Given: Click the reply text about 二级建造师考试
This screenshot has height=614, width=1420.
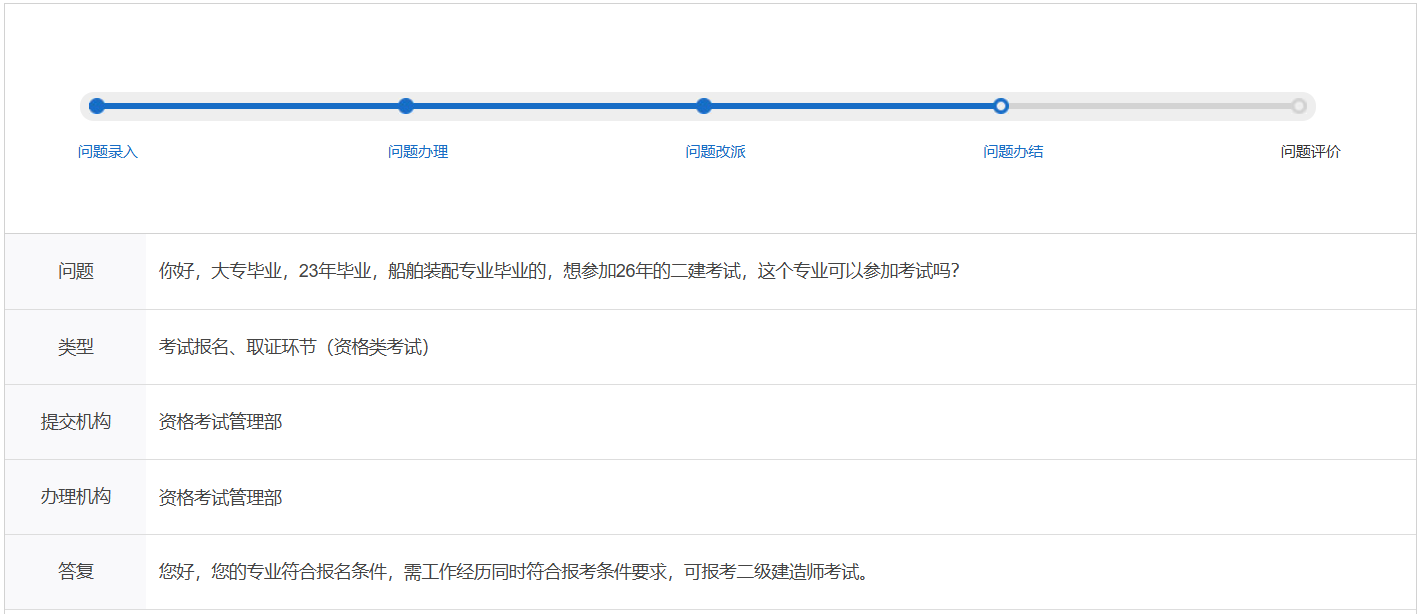Looking at the screenshot, I should point(514,572).
